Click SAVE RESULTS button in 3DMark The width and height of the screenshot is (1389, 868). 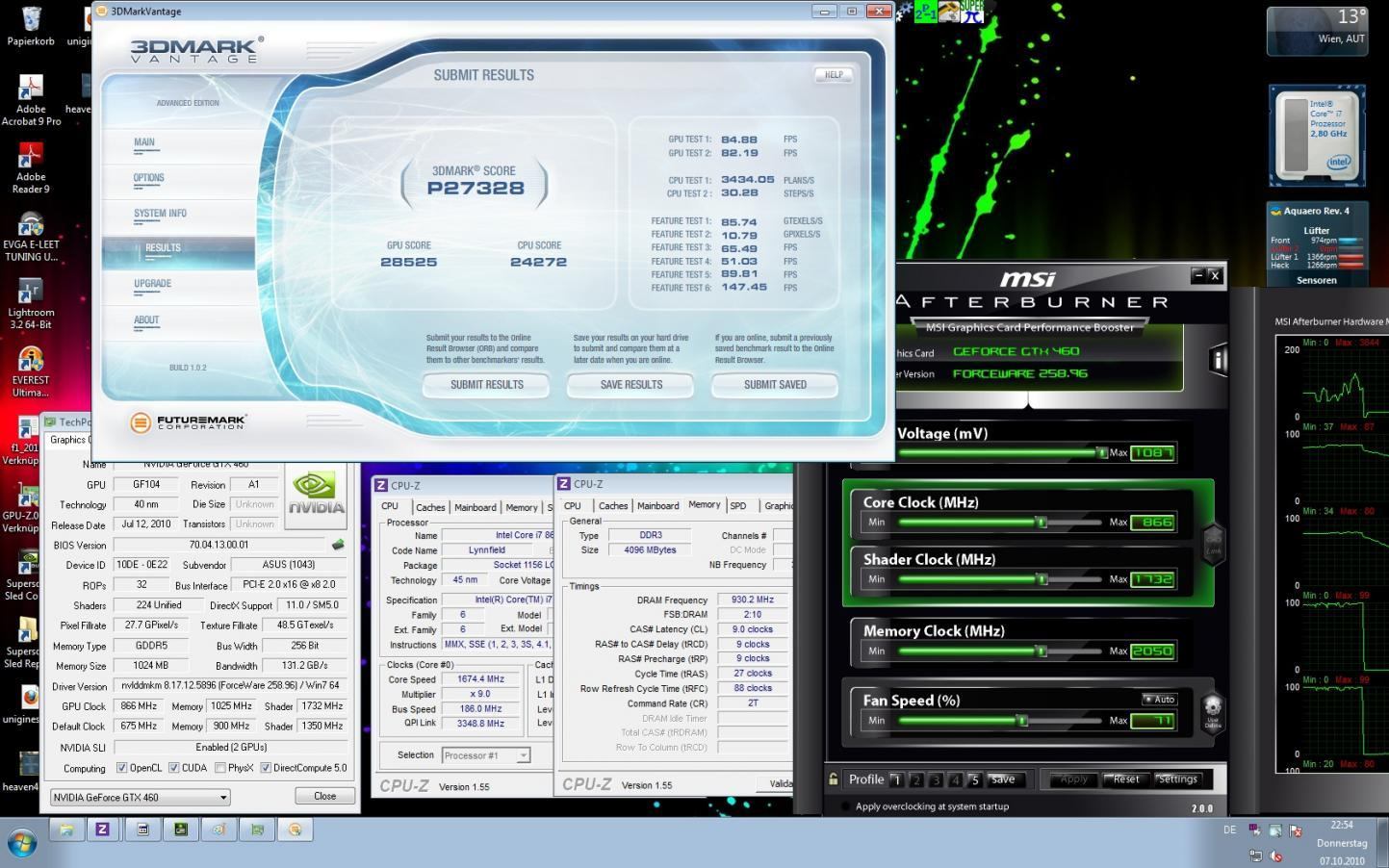pyautogui.click(x=631, y=385)
